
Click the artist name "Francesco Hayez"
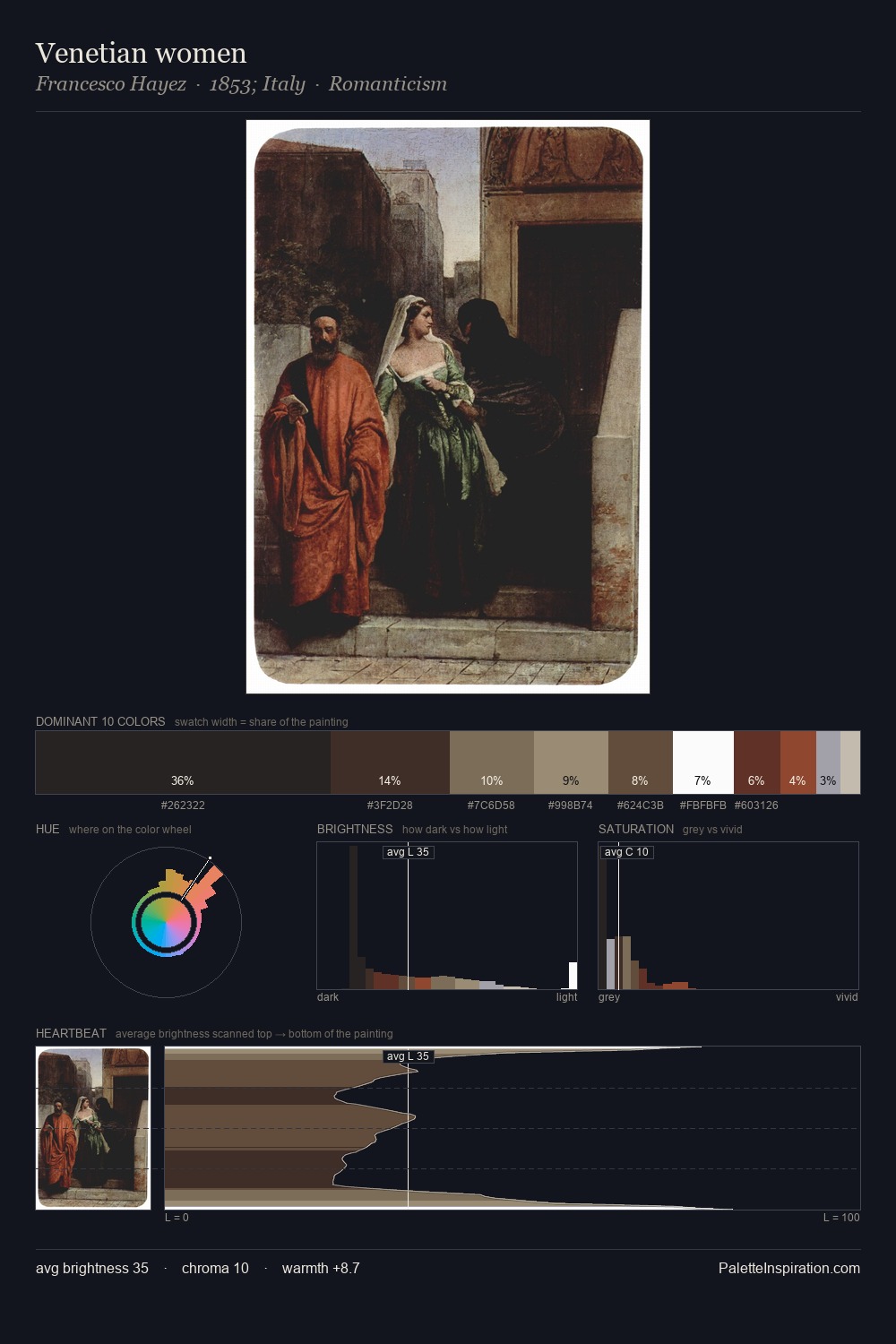pos(111,84)
